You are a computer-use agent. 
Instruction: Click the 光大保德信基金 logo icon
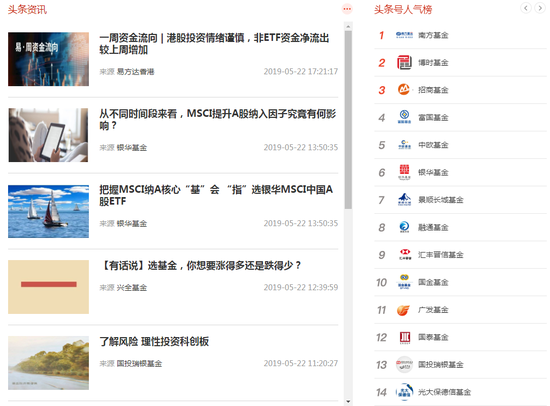coord(404,392)
